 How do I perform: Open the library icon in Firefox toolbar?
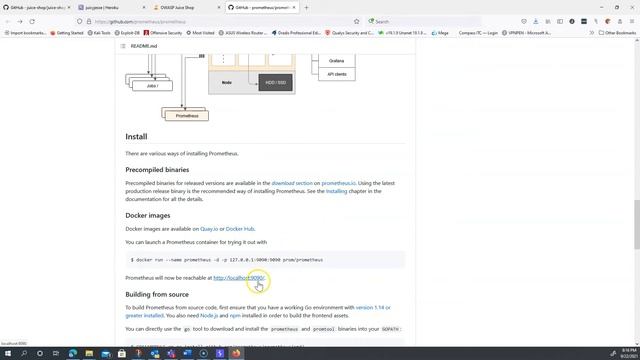(x=548, y=21)
